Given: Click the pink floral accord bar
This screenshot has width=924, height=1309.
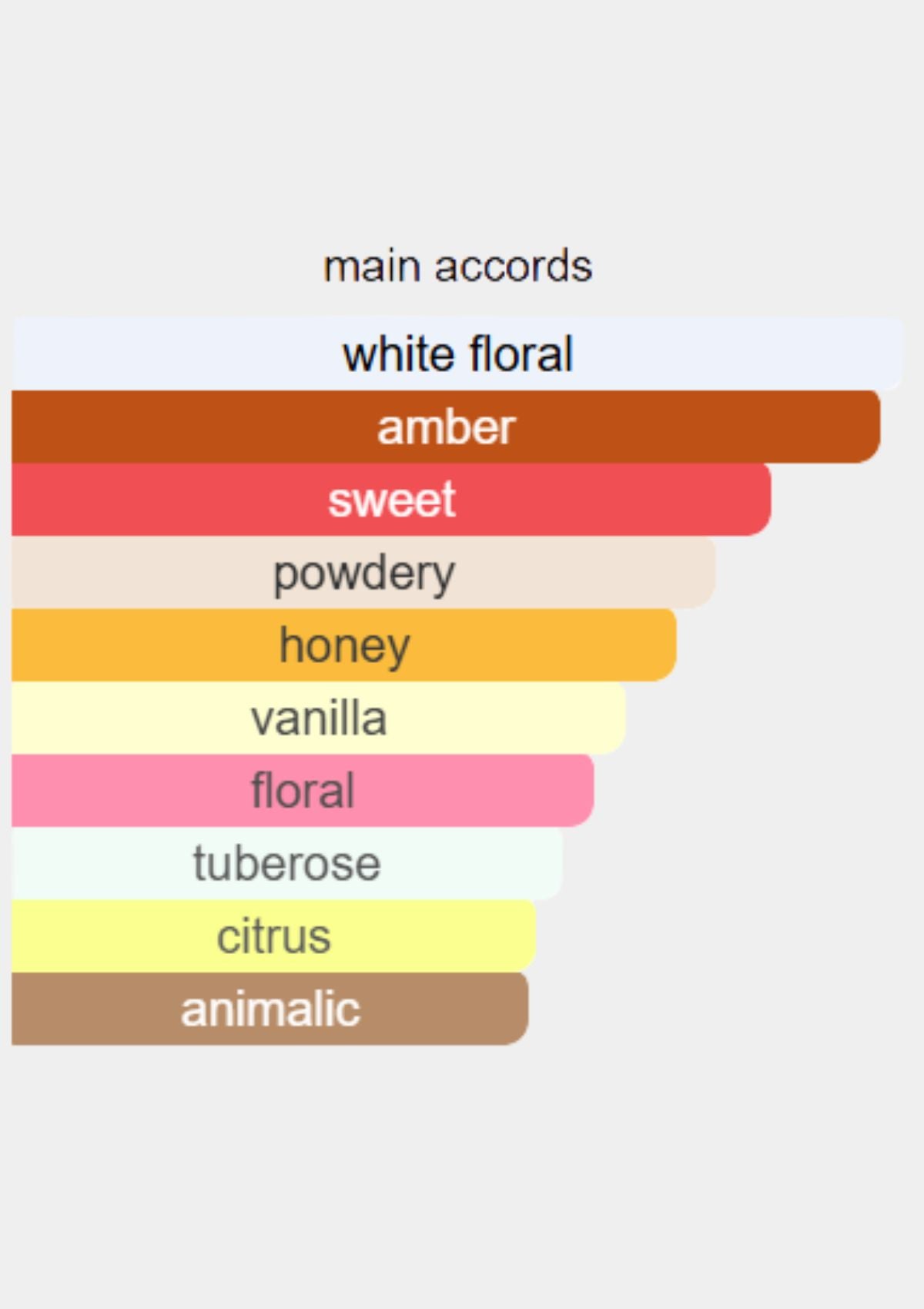Looking at the screenshot, I should (303, 790).
